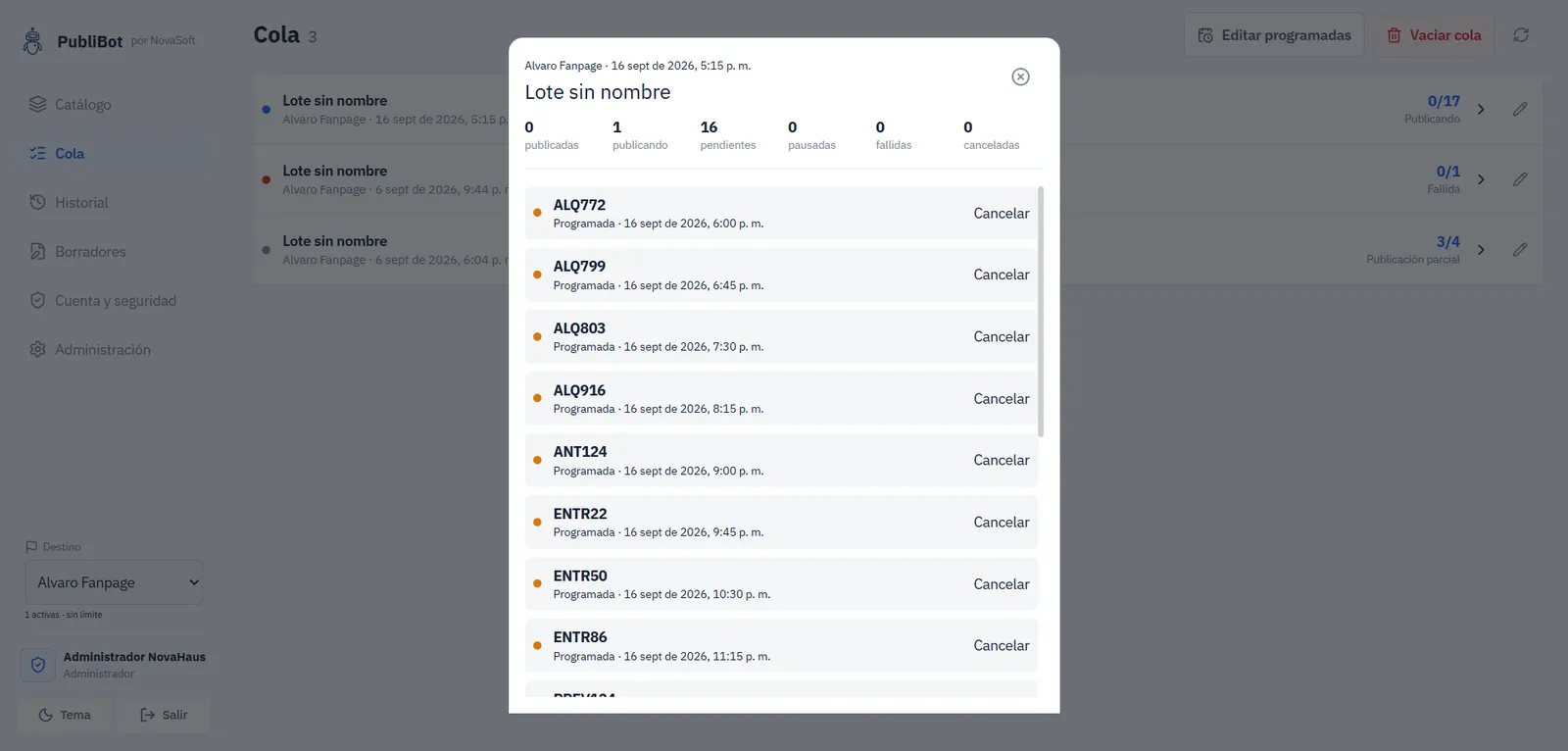Expand the 0/17 Publicando batch chevron
This screenshot has width=1568, height=751.
[x=1481, y=109]
